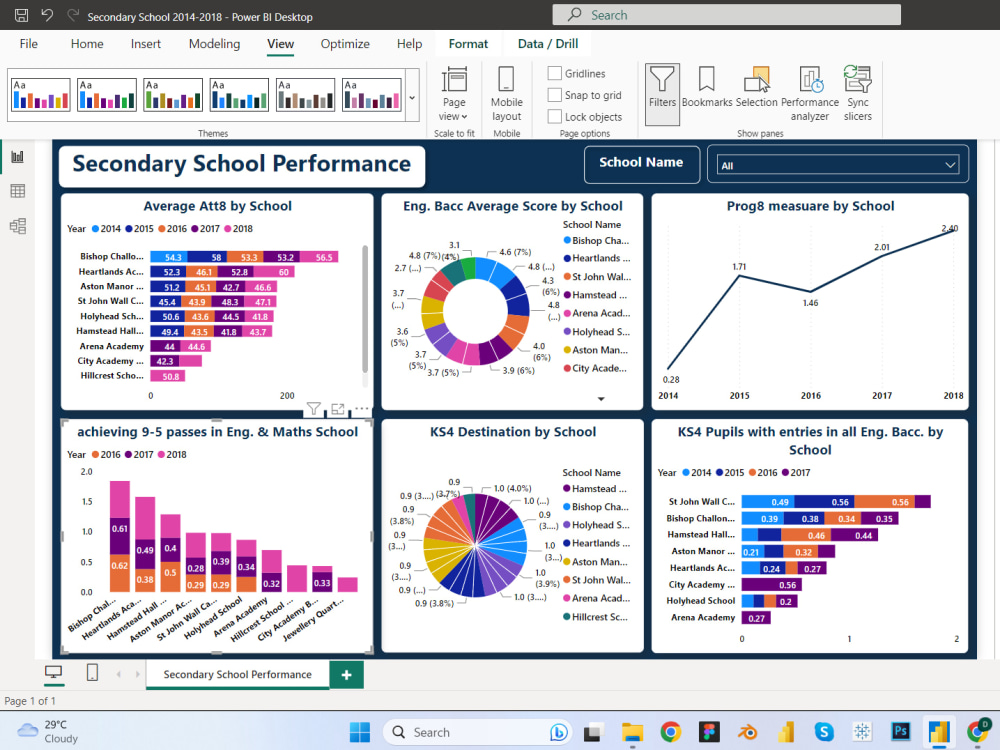Switch to the Home ribbon tab
This screenshot has height=750, width=1000.
[x=87, y=44]
